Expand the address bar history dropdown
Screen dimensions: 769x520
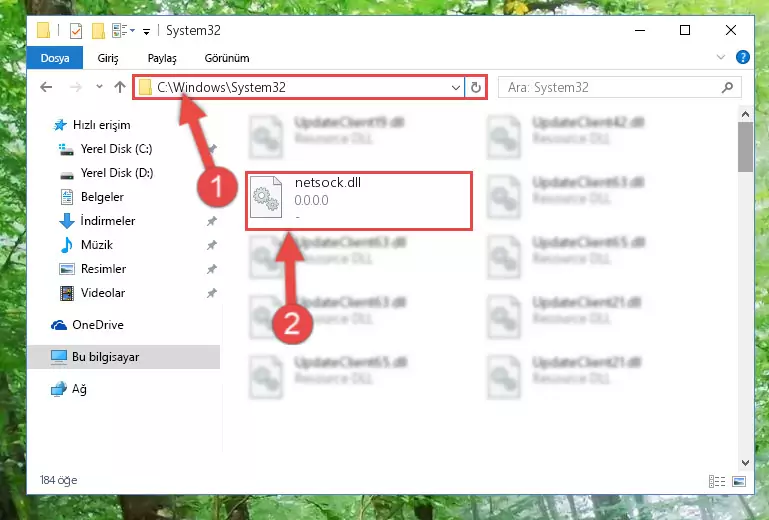(456, 88)
